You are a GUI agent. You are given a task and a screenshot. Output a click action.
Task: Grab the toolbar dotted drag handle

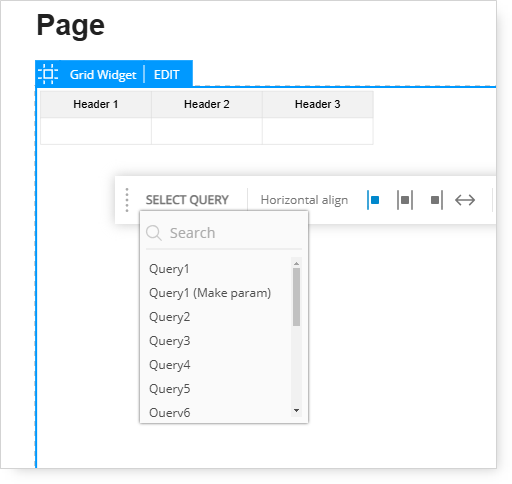pyautogui.click(x=127, y=200)
